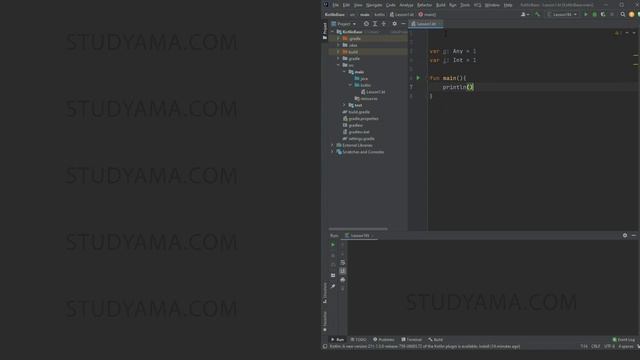Collapse the src folder in tree
Screen dimensions: 640x360
(x=338, y=65)
